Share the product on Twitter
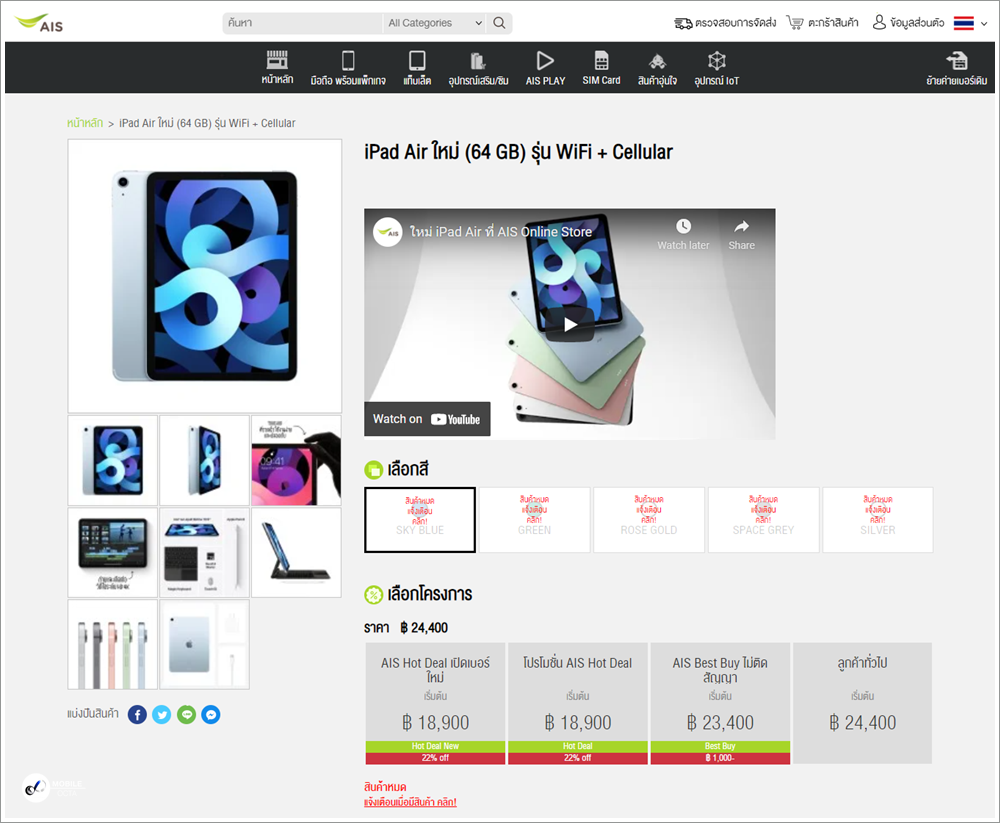The height and width of the screenshot is (823, 1000). 162,715
